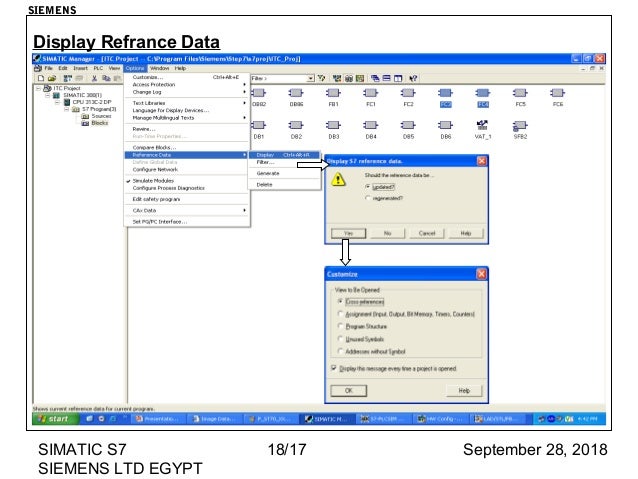The height and width of the screenshot is (479, 638).
Task: Click Help in the Customize dialog
Action: [x=464, y=391]
